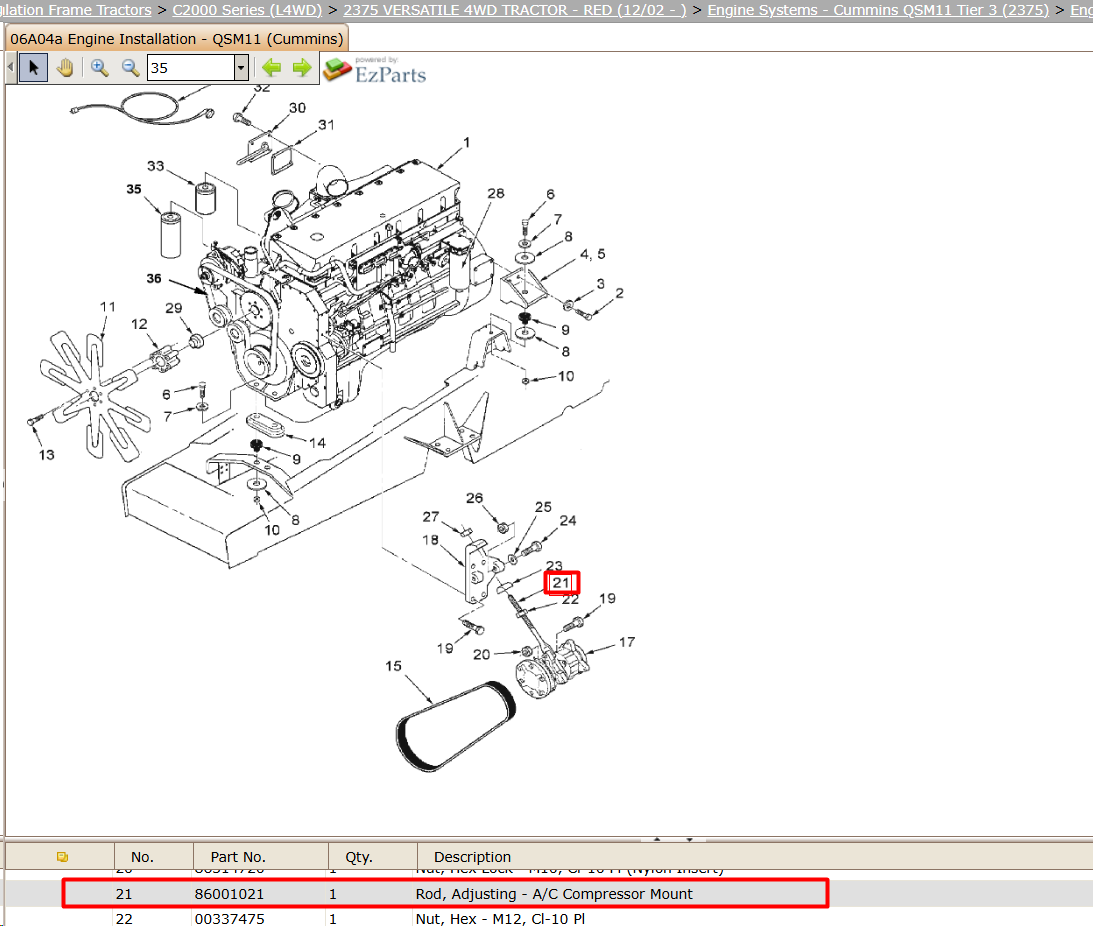
Task: Click callout 11 for the fan
Action: [x=107, y=307]
